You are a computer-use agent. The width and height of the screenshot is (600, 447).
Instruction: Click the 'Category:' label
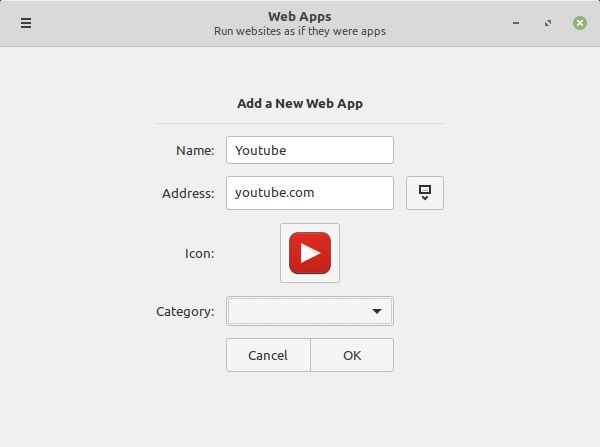(185, 312)
